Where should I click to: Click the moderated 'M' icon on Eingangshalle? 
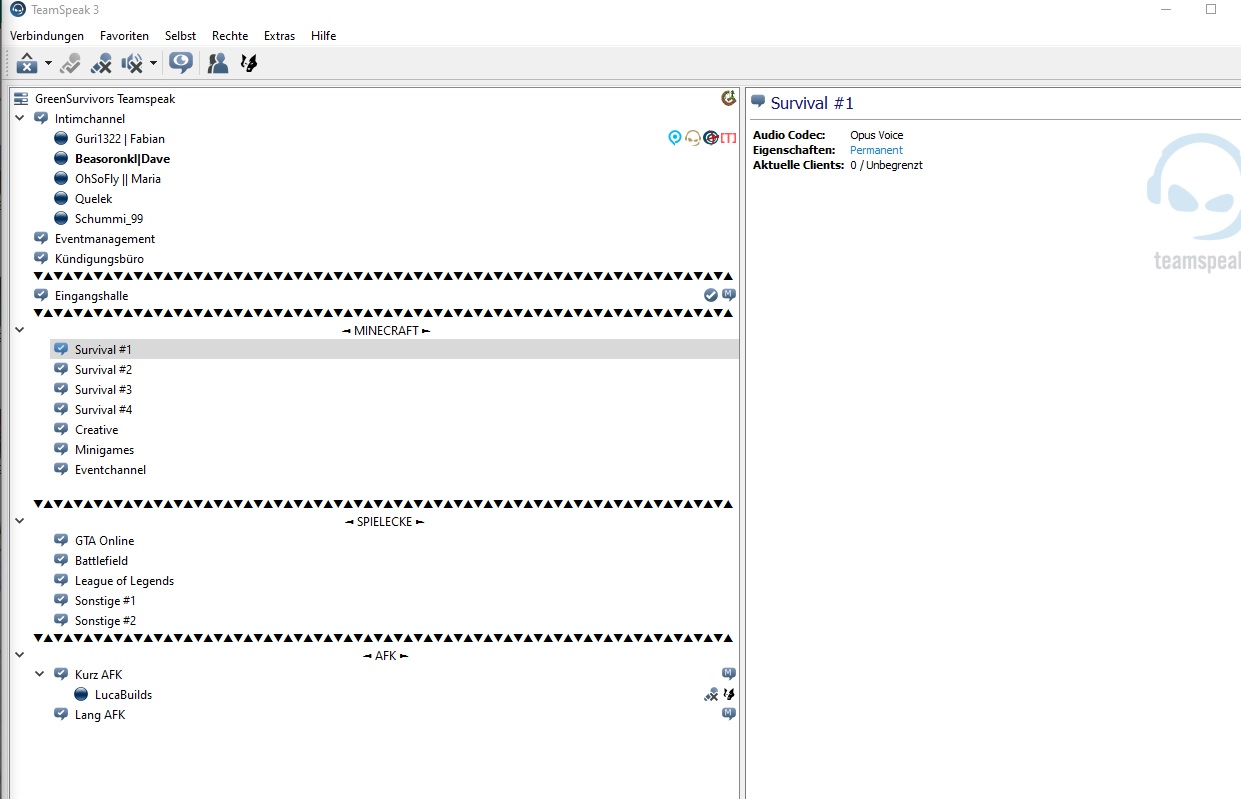tap(729, 295)
